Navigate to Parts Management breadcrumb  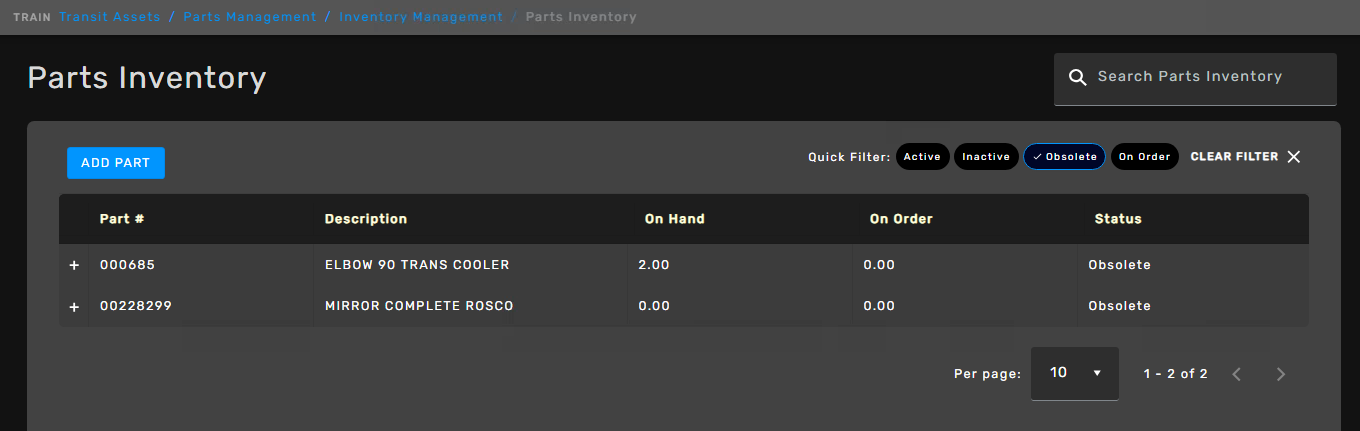point(249,17)
